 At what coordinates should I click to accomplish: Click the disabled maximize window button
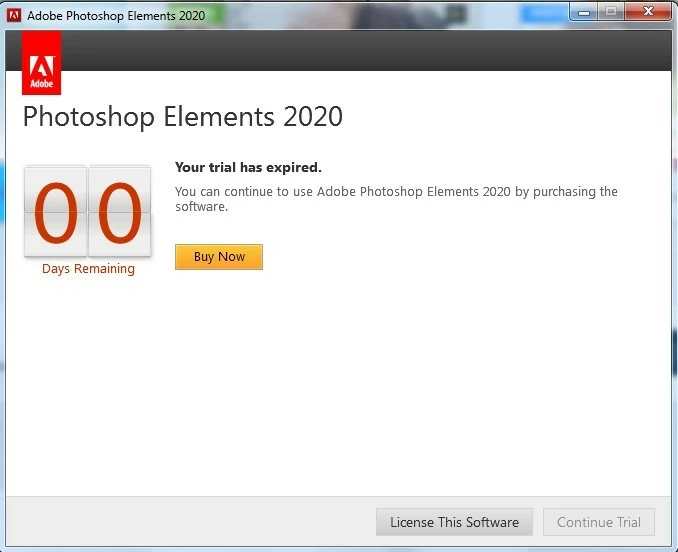(x=611, y=12)
